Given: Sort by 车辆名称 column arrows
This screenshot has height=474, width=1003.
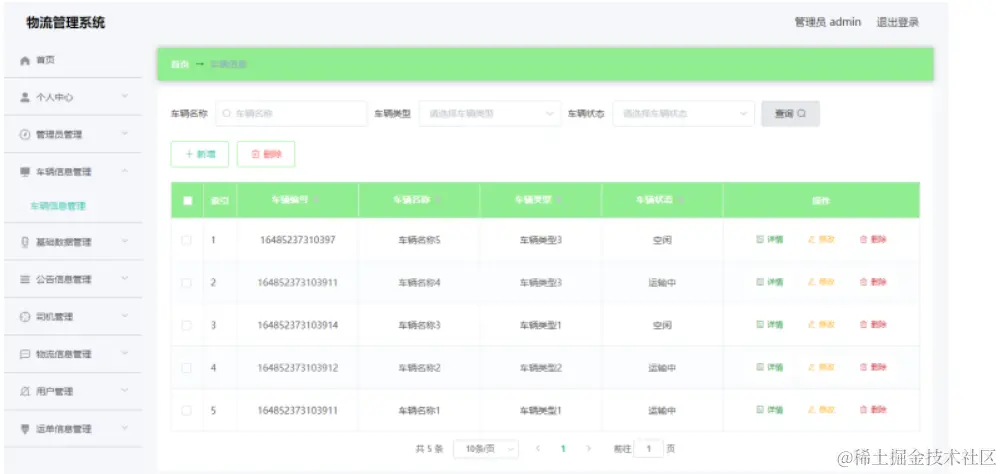Looking at the screenshot, I should click(438, 200).
